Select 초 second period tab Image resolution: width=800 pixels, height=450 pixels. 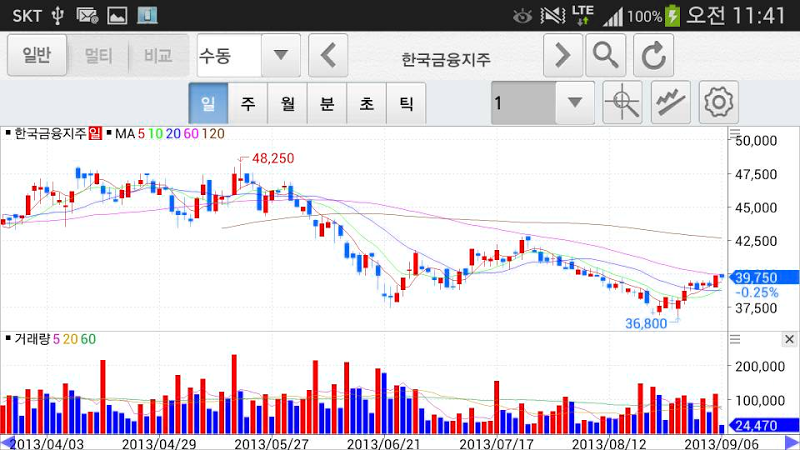367,104
